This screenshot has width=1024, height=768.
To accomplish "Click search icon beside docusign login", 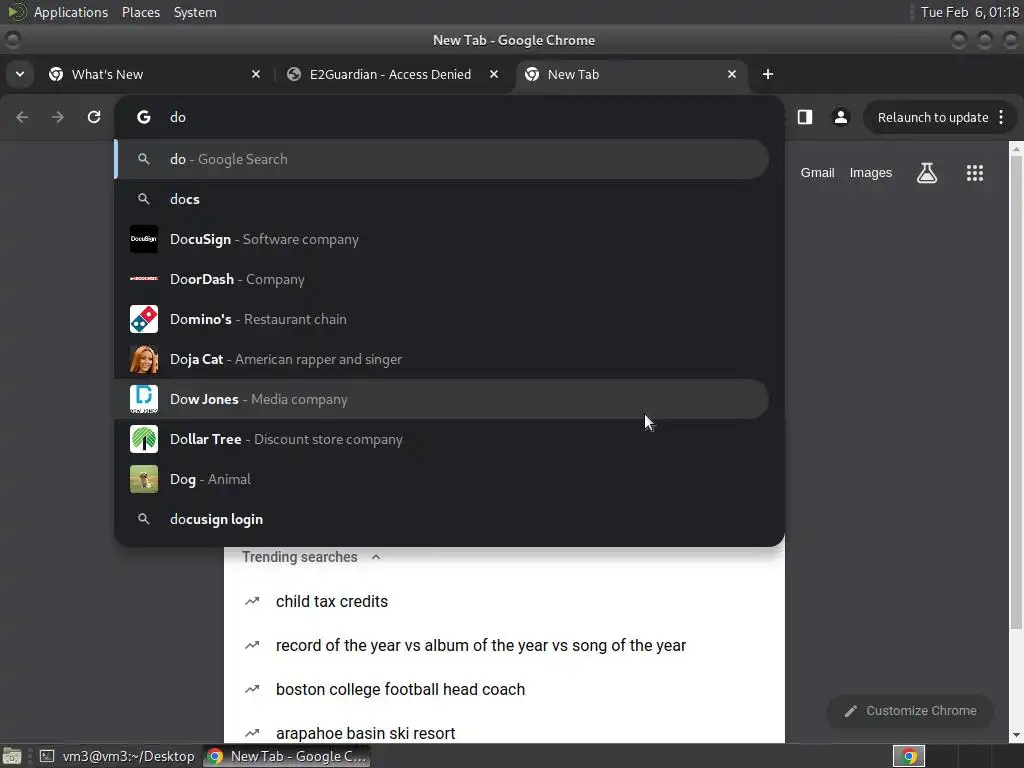I will pos(144,519).
